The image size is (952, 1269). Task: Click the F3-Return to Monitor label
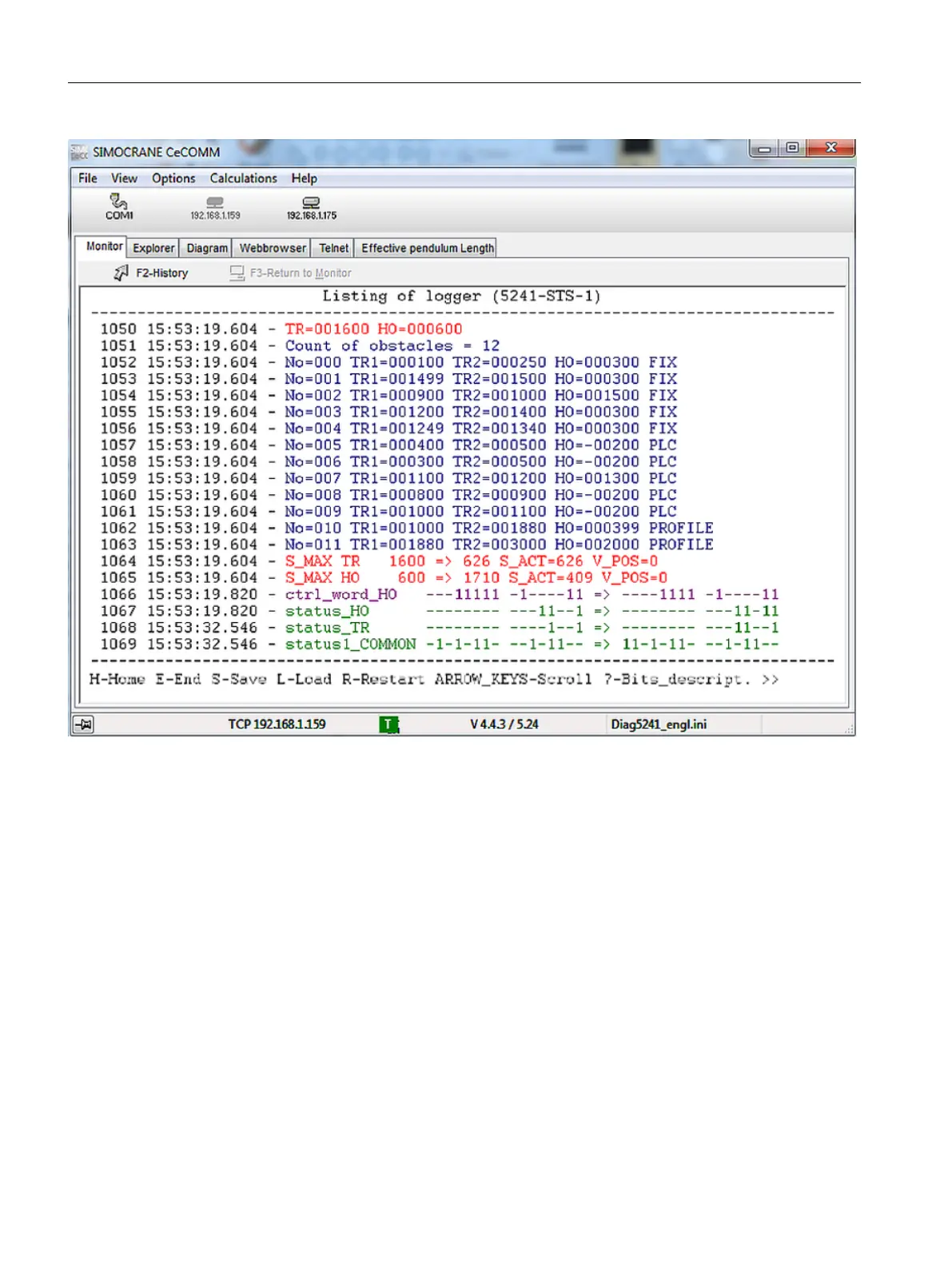click(301, 273)
